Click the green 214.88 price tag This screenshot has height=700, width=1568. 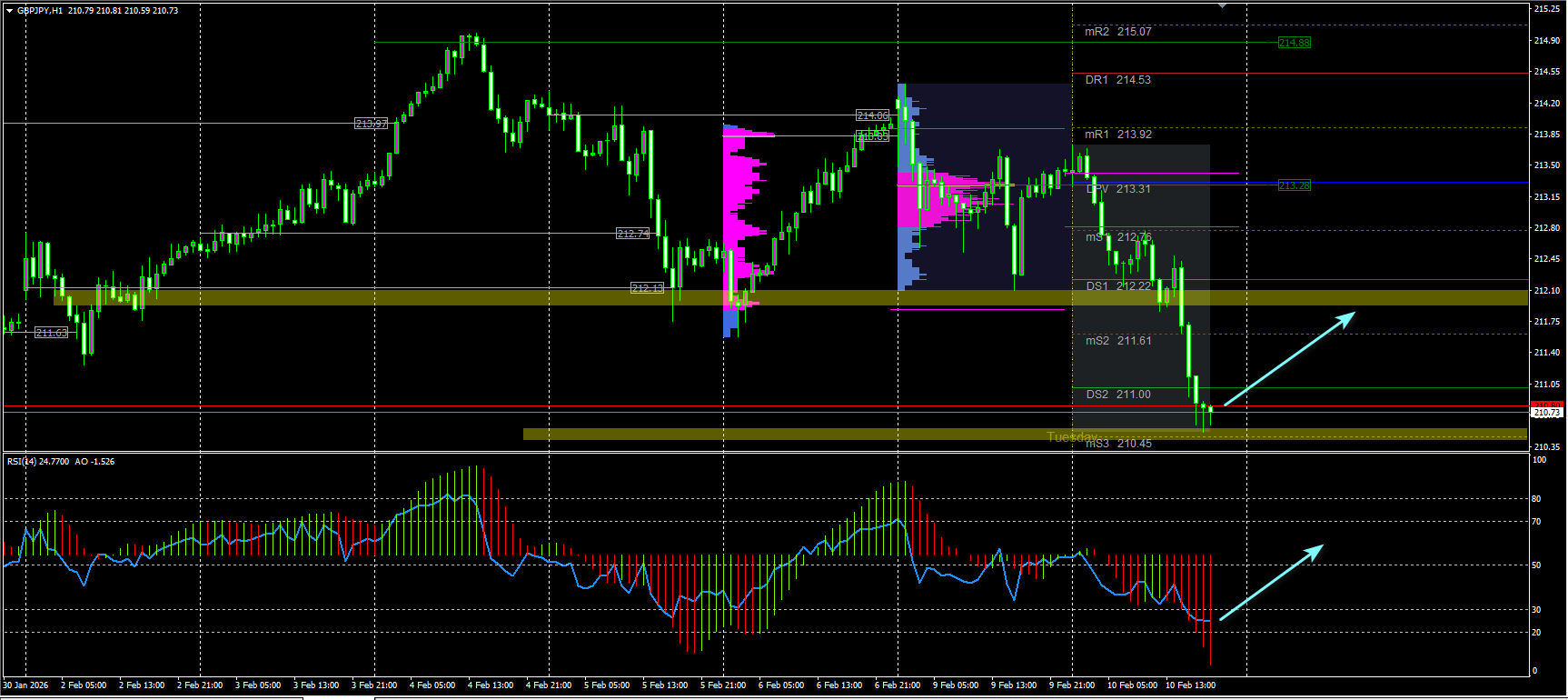coord(1295,43)
